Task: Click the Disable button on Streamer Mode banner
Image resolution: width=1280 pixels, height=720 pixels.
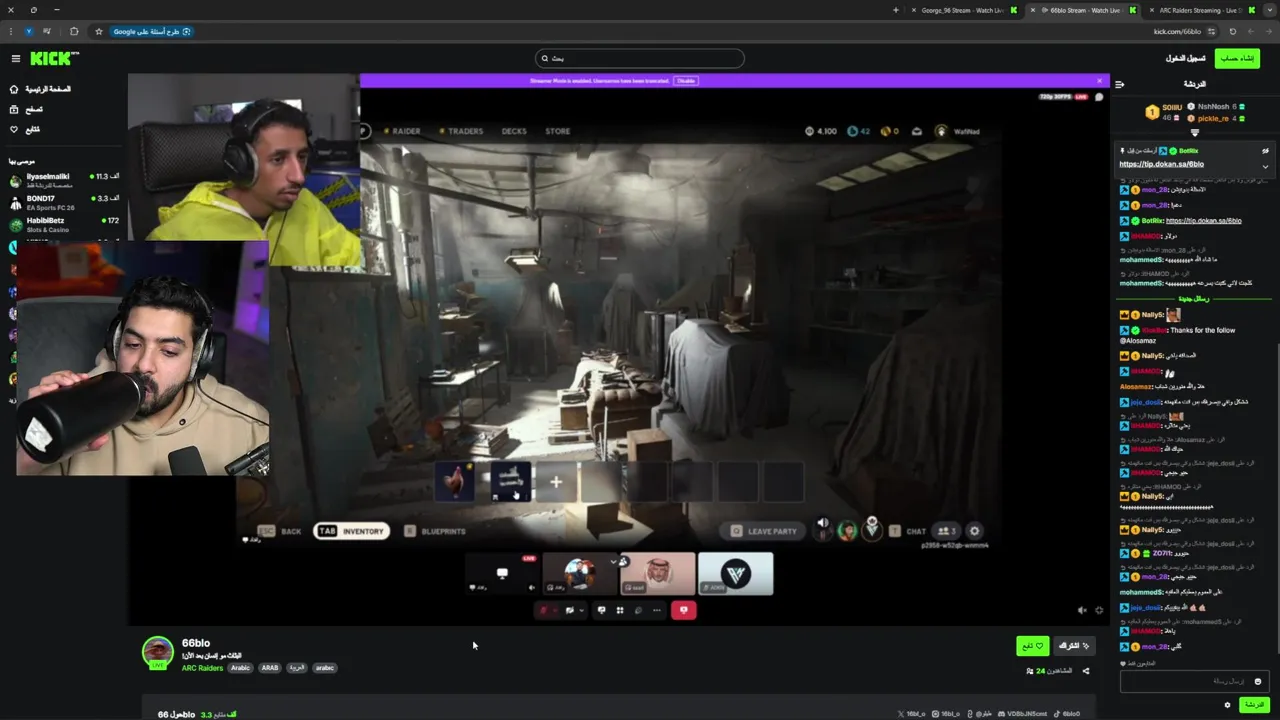Action: [x=685, y=81]
